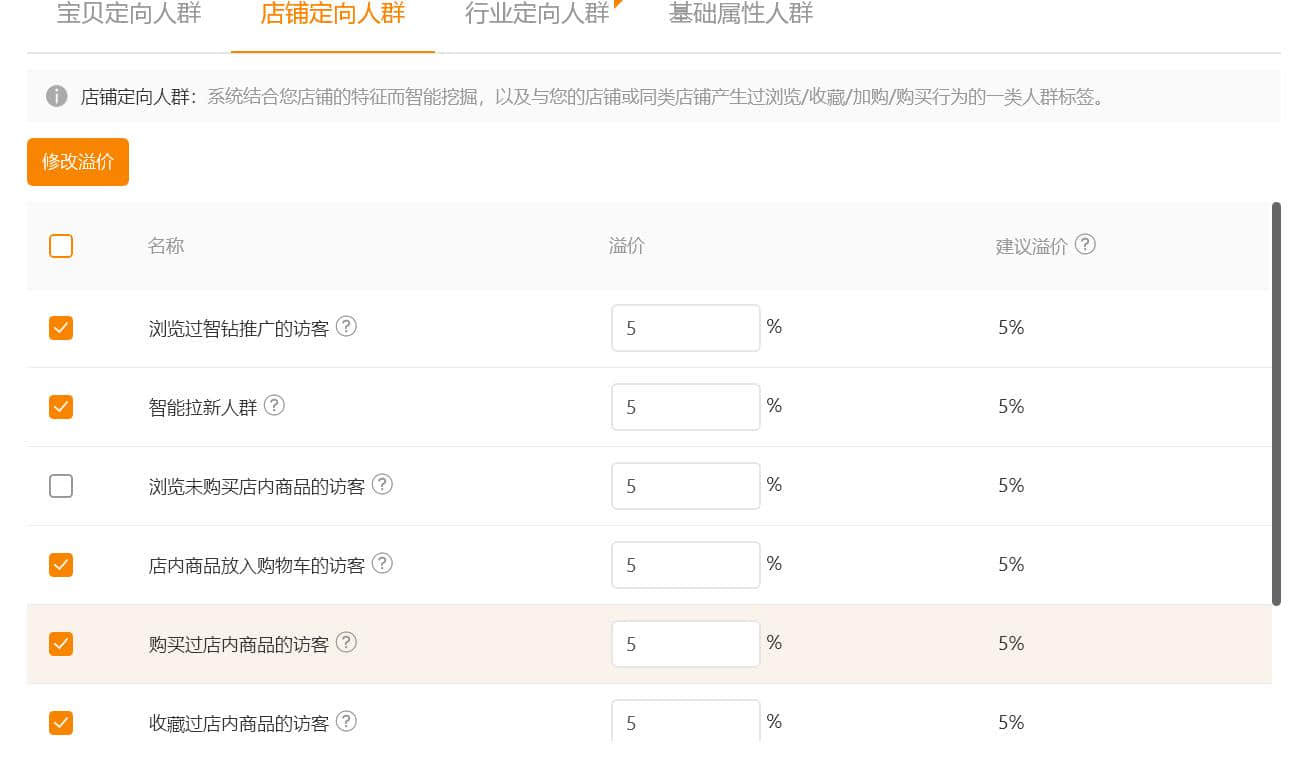Image resolution: width=1307 pixels, height=771 pixels.
Task: Toggle the select-all checkbox in table header
Action: click(x=61, y=246)
